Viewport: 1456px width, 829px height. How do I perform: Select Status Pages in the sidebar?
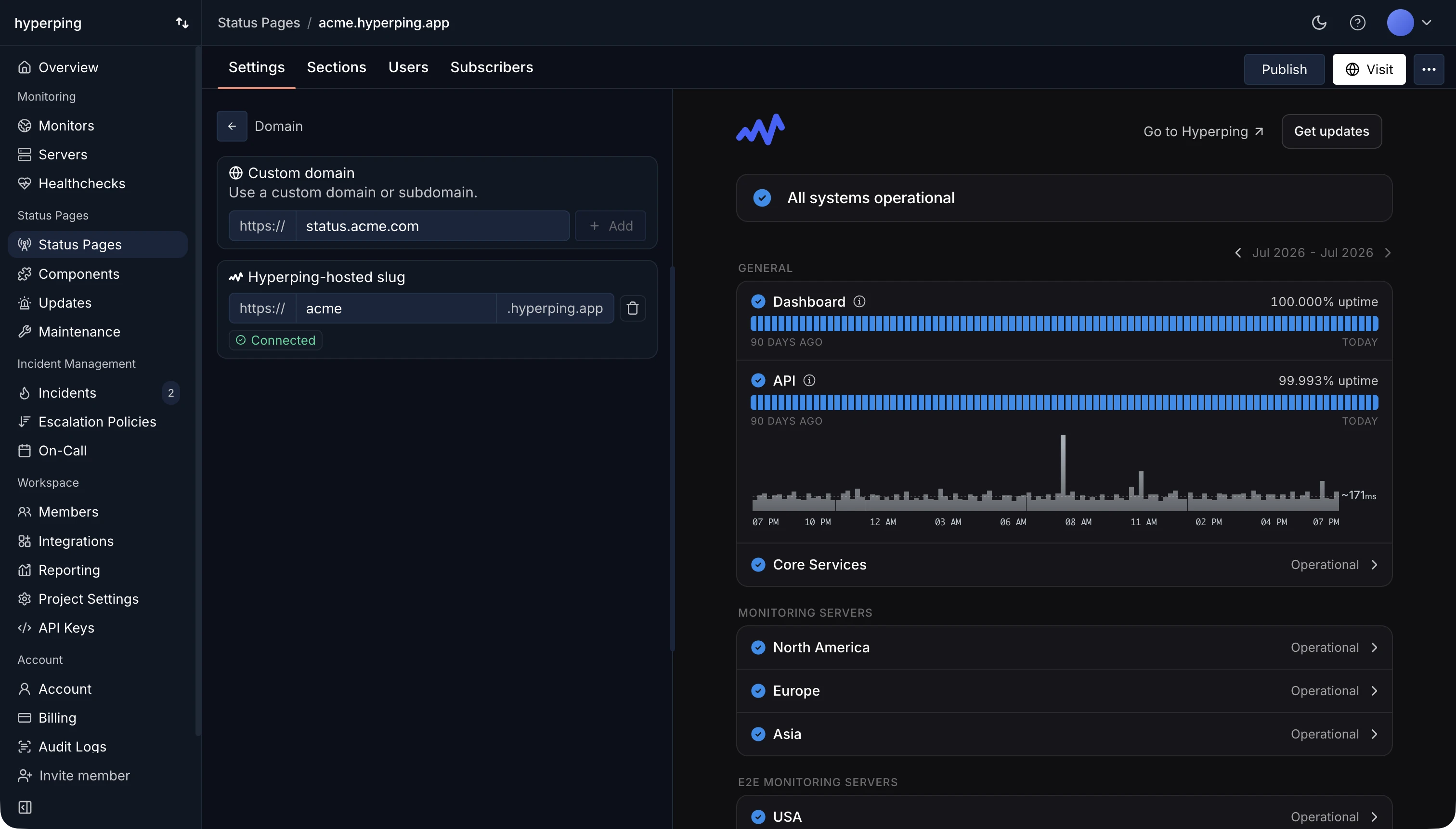[x=97, y=244]
